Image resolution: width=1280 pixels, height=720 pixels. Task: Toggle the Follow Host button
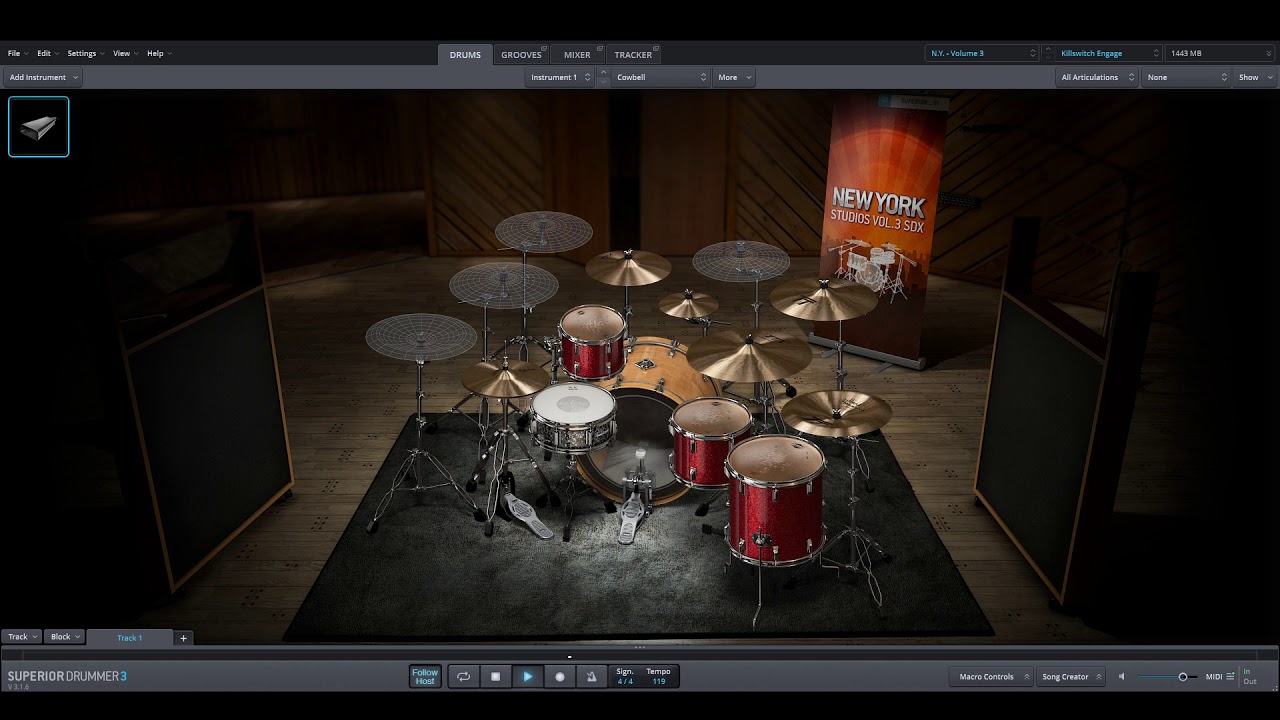coord(425,677)
